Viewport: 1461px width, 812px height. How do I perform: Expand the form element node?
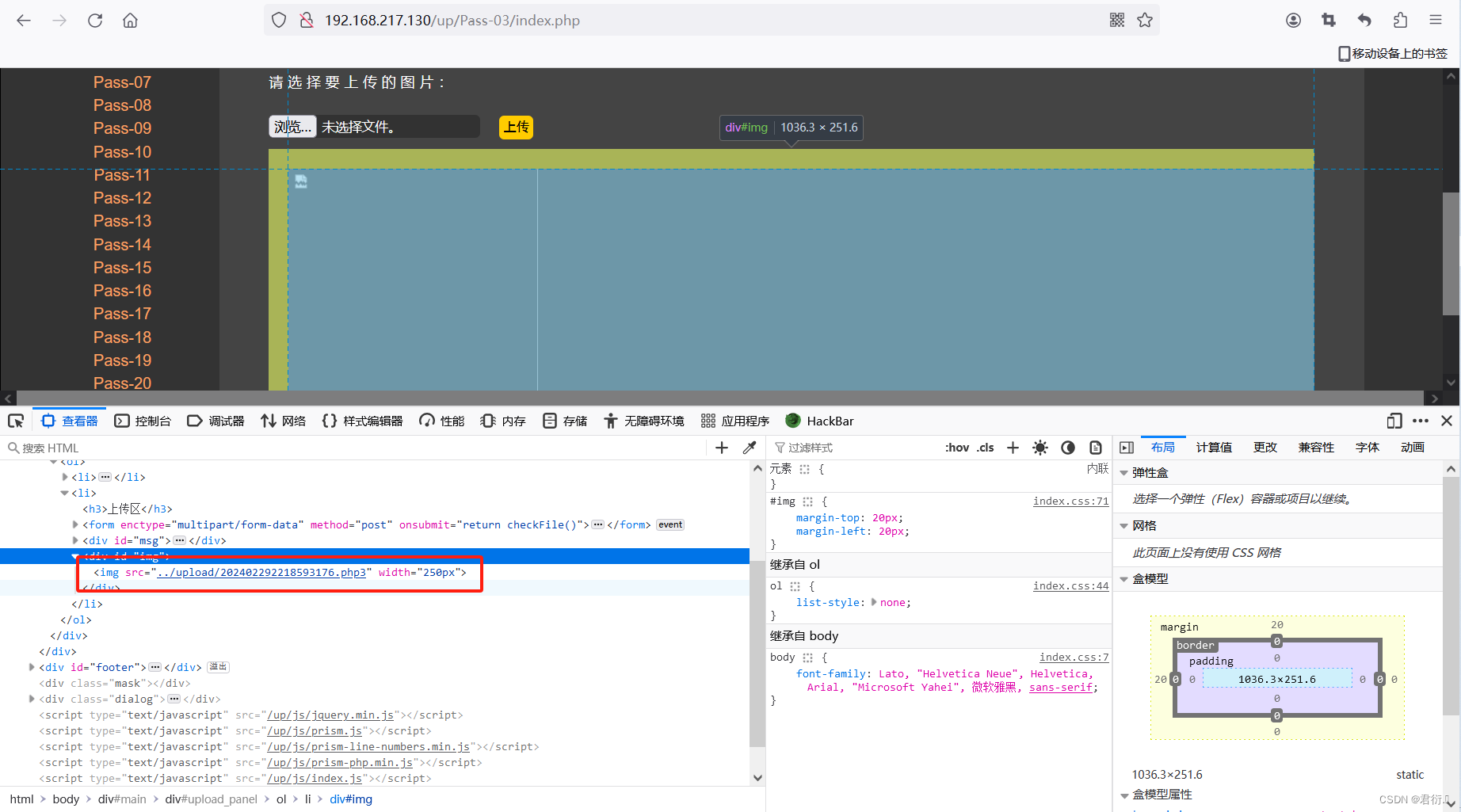[x=75, y=524]
